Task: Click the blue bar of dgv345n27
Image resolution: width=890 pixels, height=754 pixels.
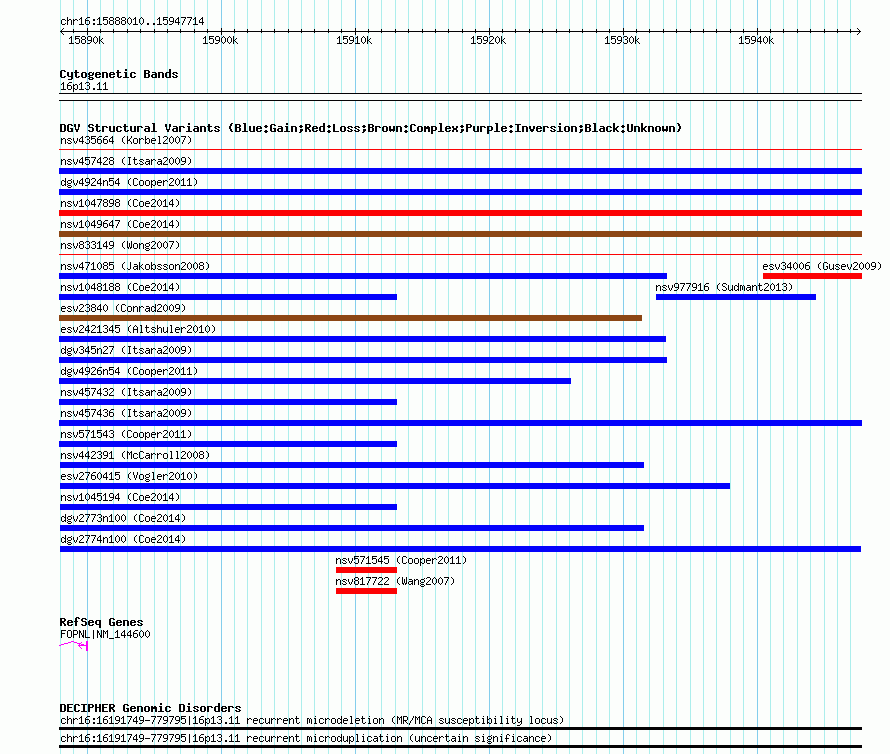Action: (x=363, y=360)
